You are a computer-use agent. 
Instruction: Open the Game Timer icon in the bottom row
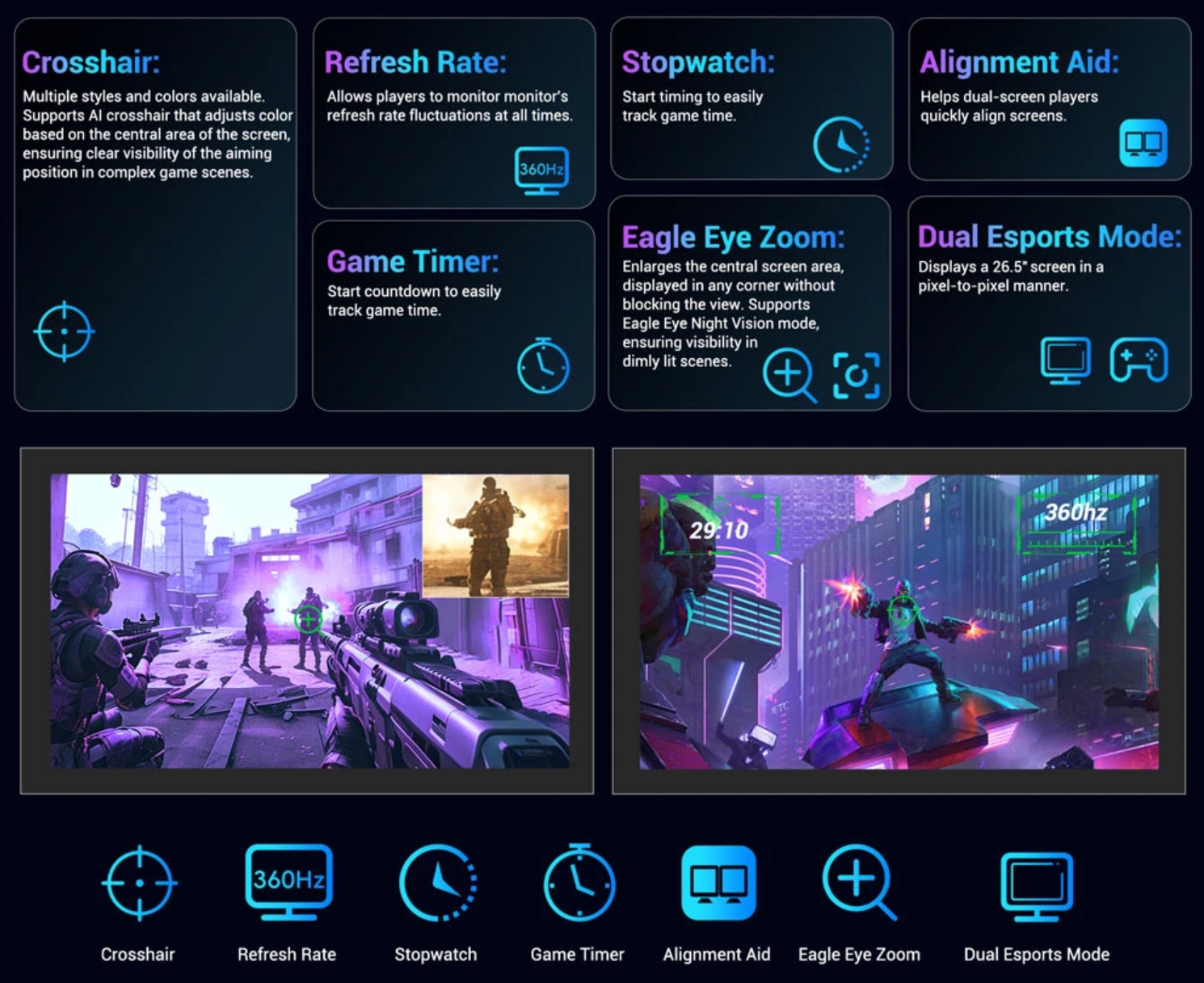click(579, 883)
